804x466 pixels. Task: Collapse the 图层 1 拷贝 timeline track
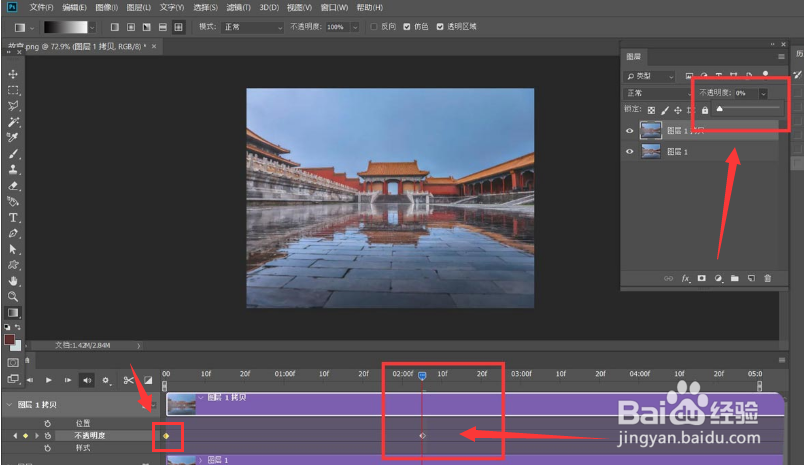[x=9, y=404]
